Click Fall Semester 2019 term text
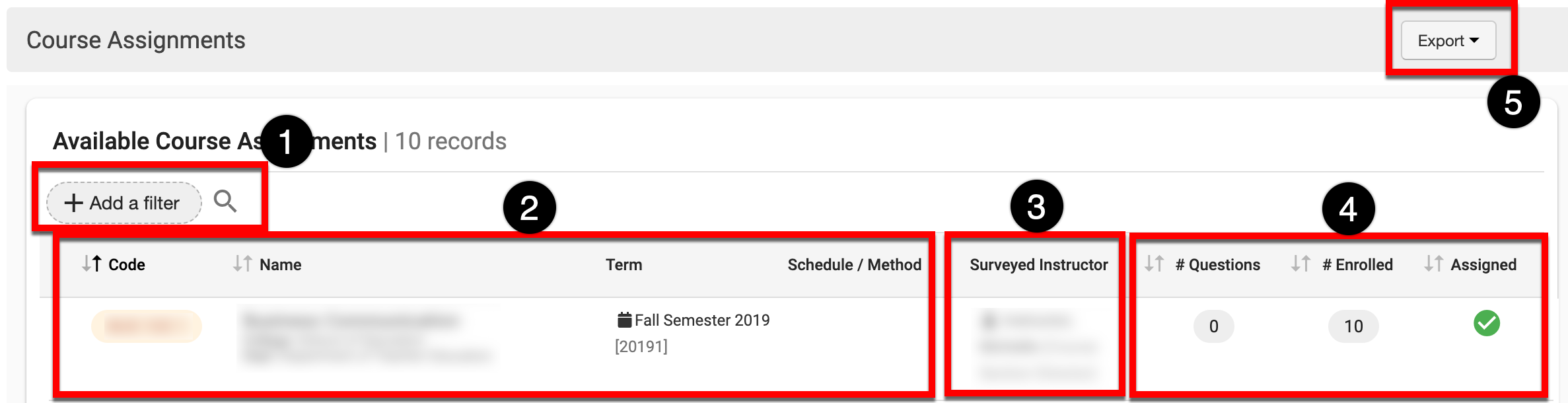Screen dimensions: 1568x403 pyautogui.click(x=702, y=320)
